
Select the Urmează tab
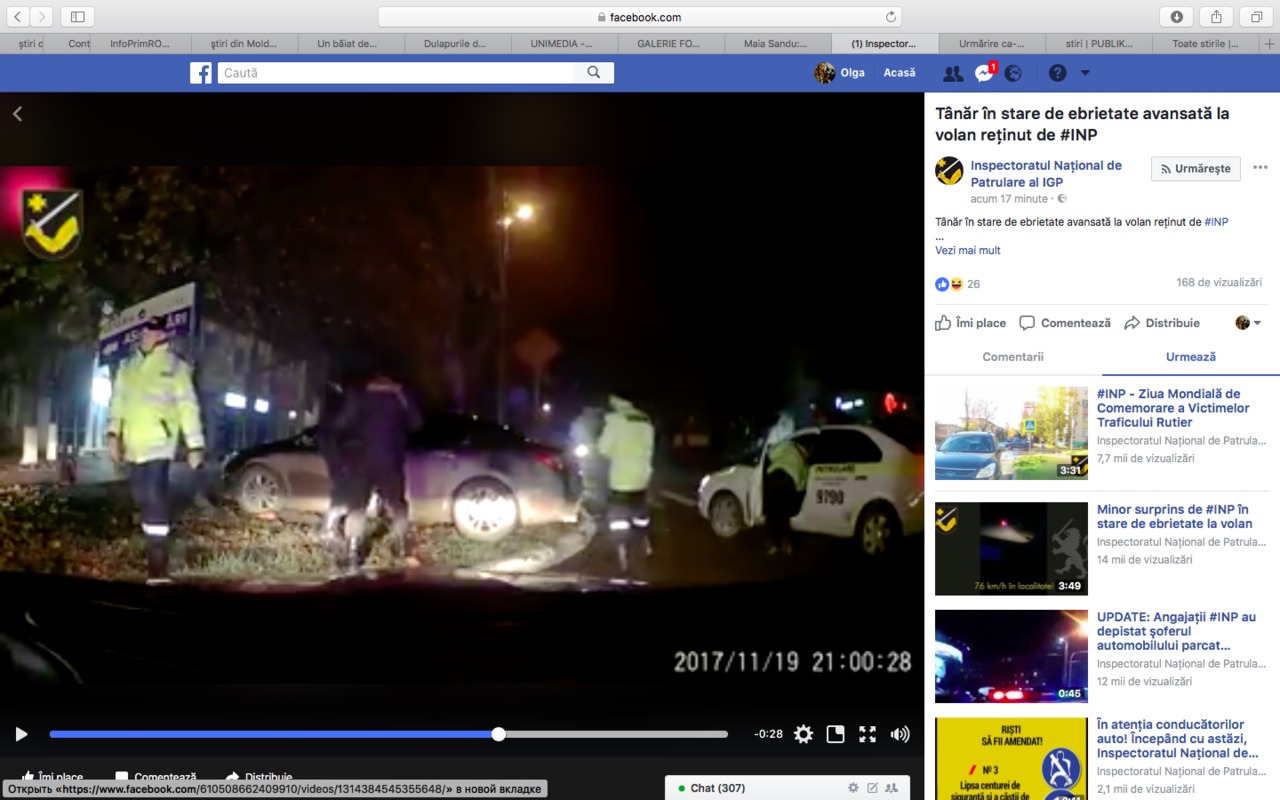1191,357
